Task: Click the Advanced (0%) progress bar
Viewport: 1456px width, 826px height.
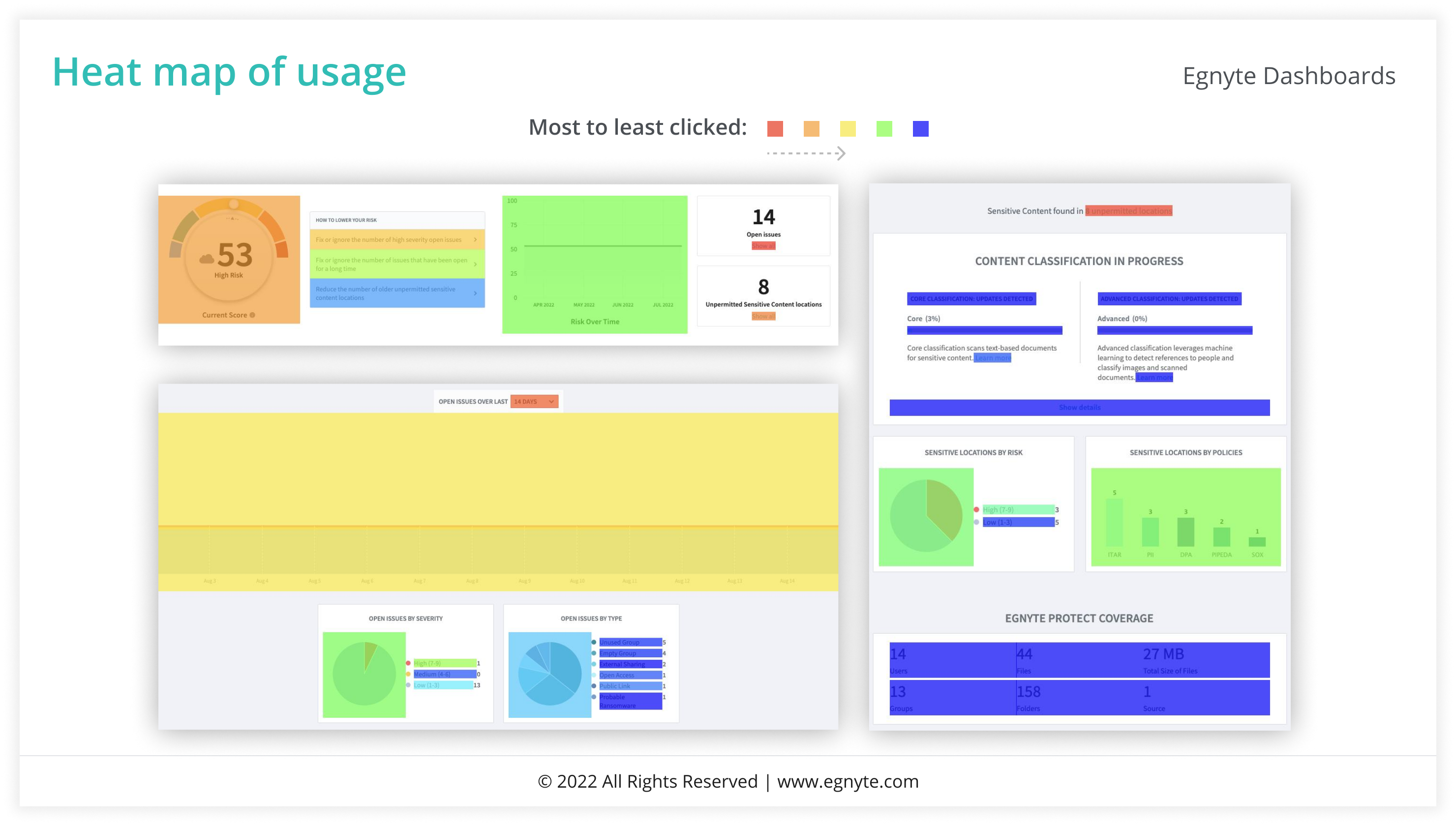Action: click(1175, 330)
